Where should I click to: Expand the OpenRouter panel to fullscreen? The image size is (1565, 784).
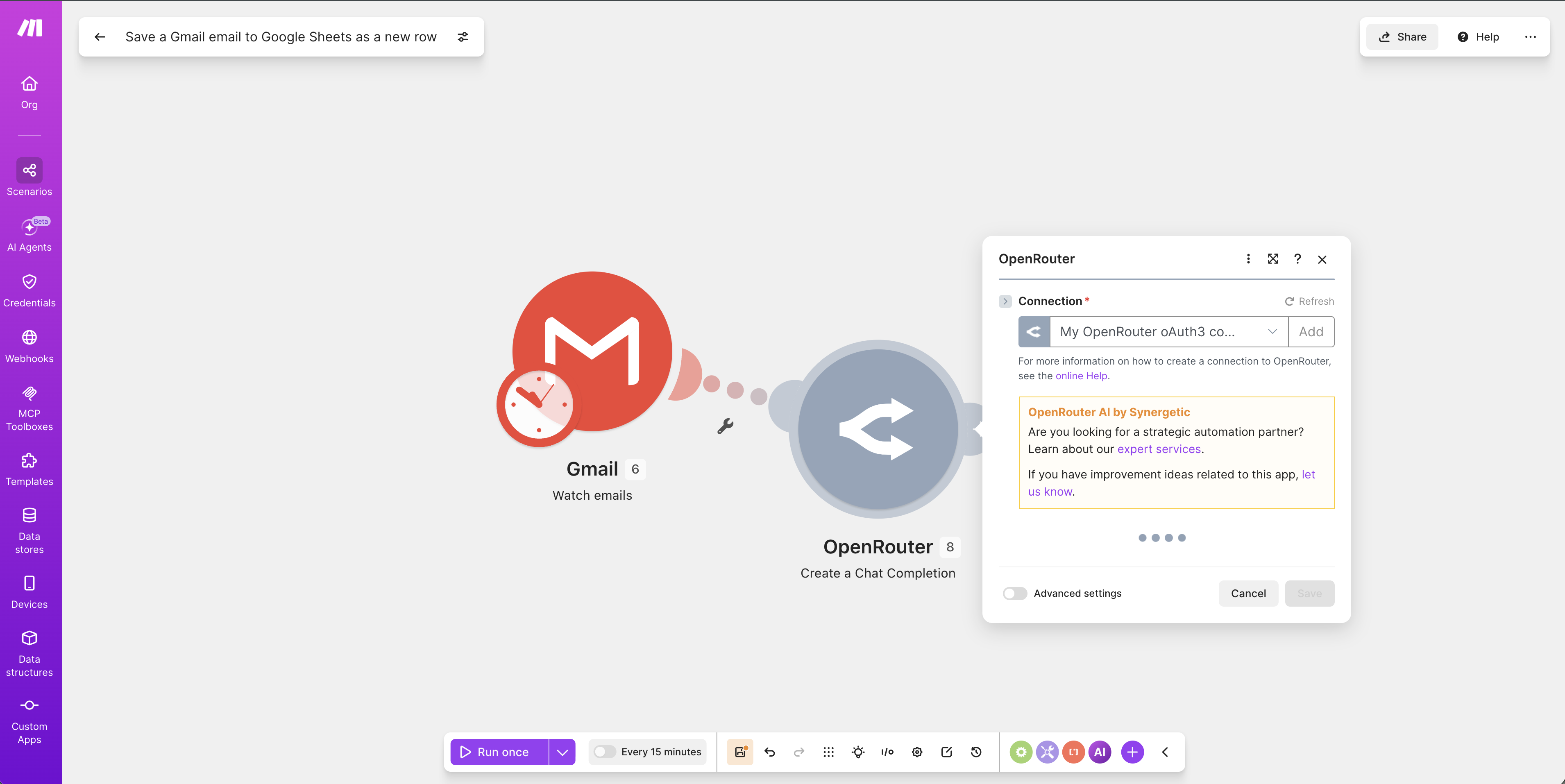point(1273,259)
